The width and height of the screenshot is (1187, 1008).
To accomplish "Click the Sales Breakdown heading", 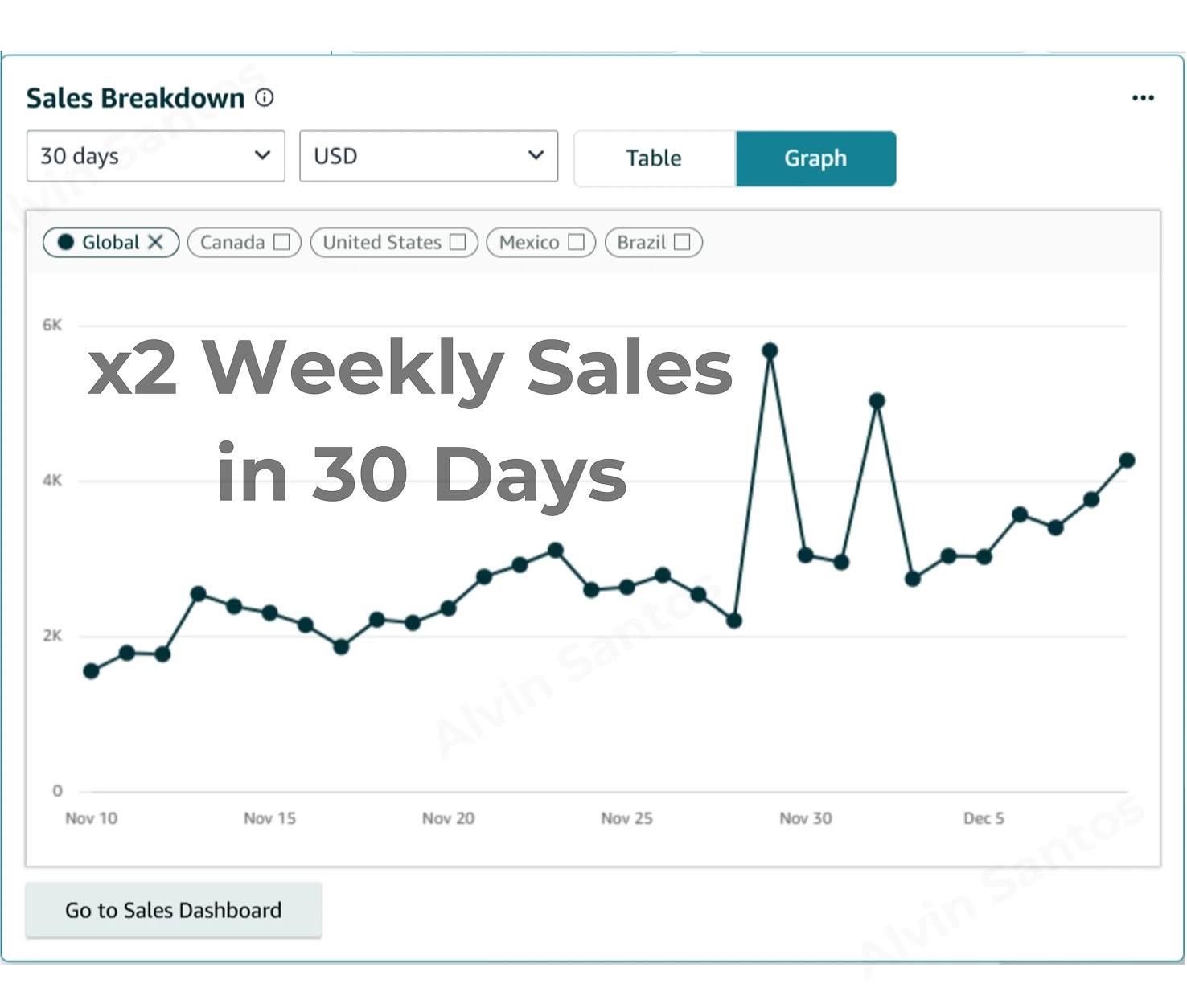I will (x=136, y=98).
